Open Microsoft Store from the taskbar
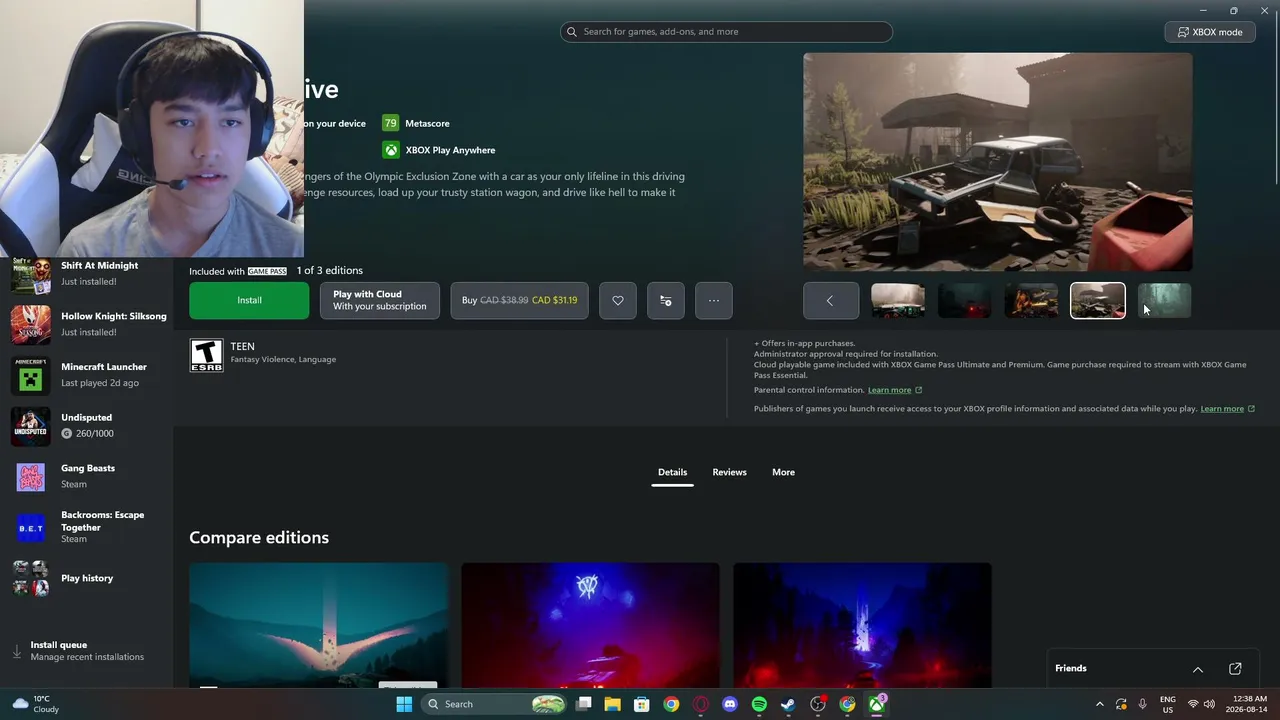 (x=642, y=704)
